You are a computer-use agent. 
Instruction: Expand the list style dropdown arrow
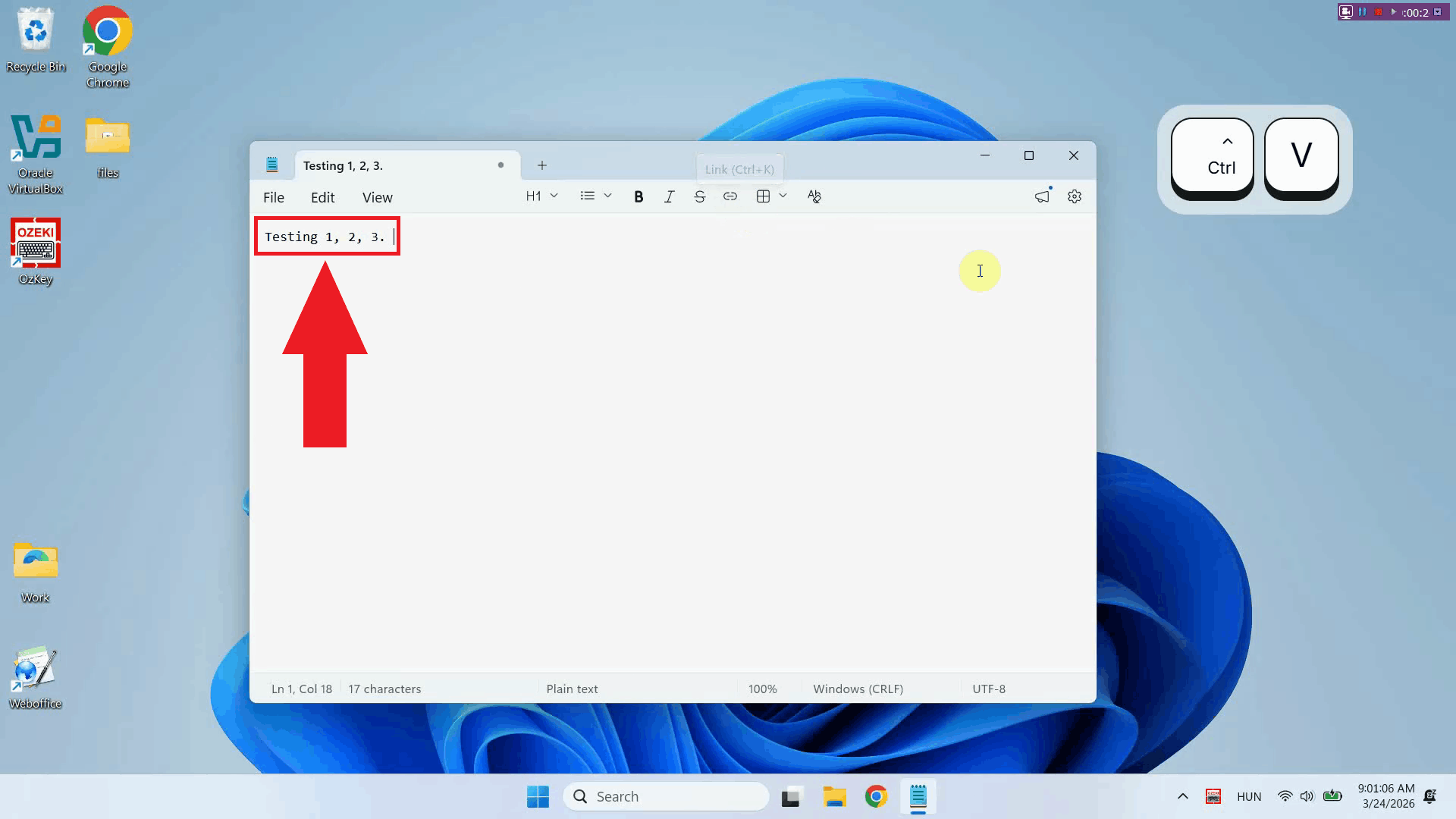coord(607,196)
